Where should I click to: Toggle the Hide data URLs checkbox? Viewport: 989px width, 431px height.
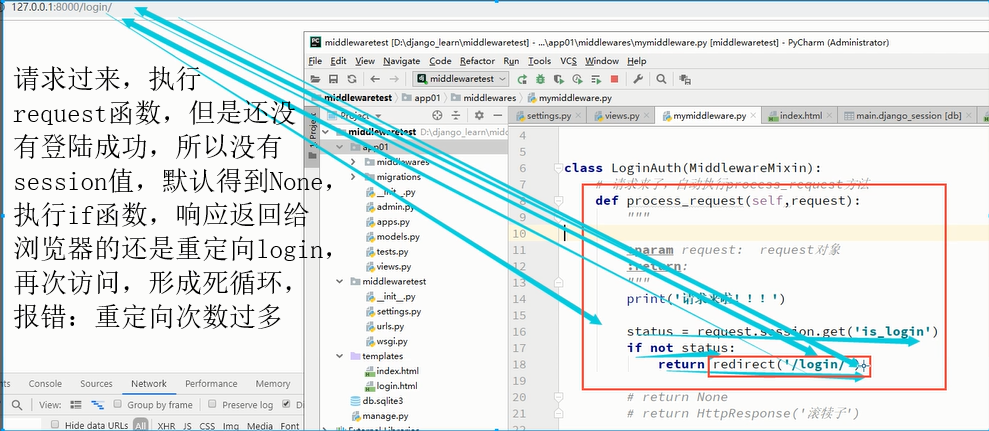(x=55, y=425)
